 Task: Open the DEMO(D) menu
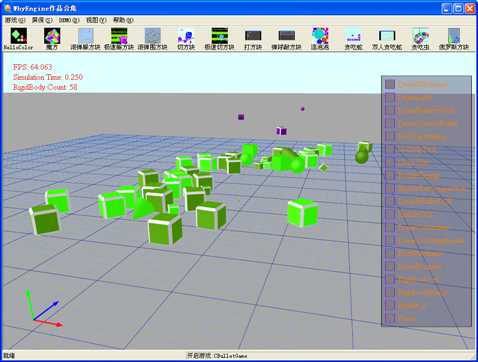click(x=69, y=20)
